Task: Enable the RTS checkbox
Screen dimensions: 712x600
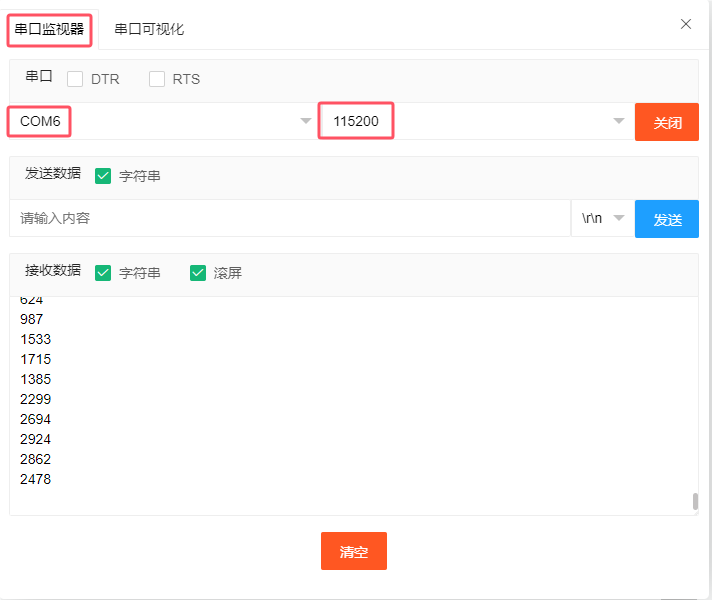Action: pos(157,79)
